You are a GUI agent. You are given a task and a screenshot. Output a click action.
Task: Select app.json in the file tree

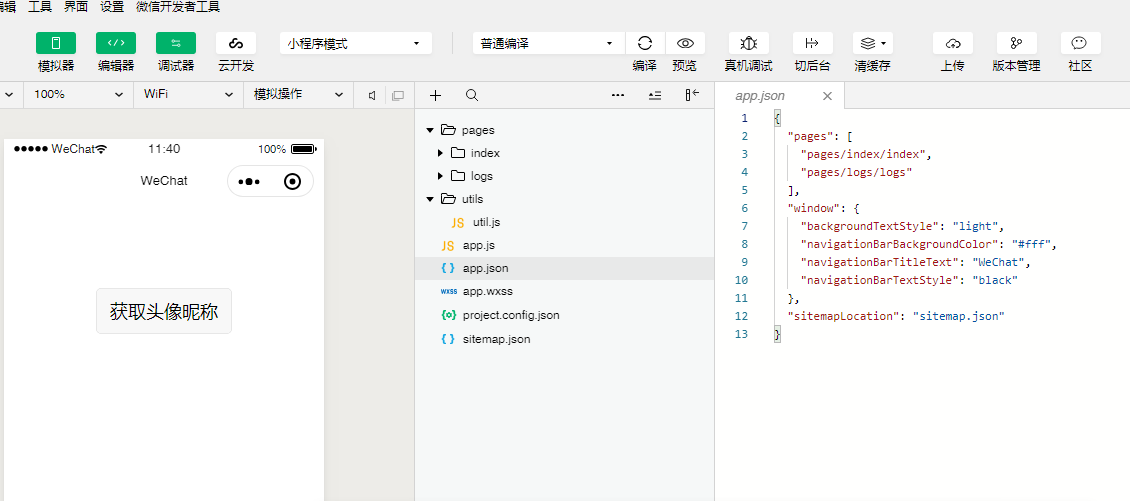564,268
